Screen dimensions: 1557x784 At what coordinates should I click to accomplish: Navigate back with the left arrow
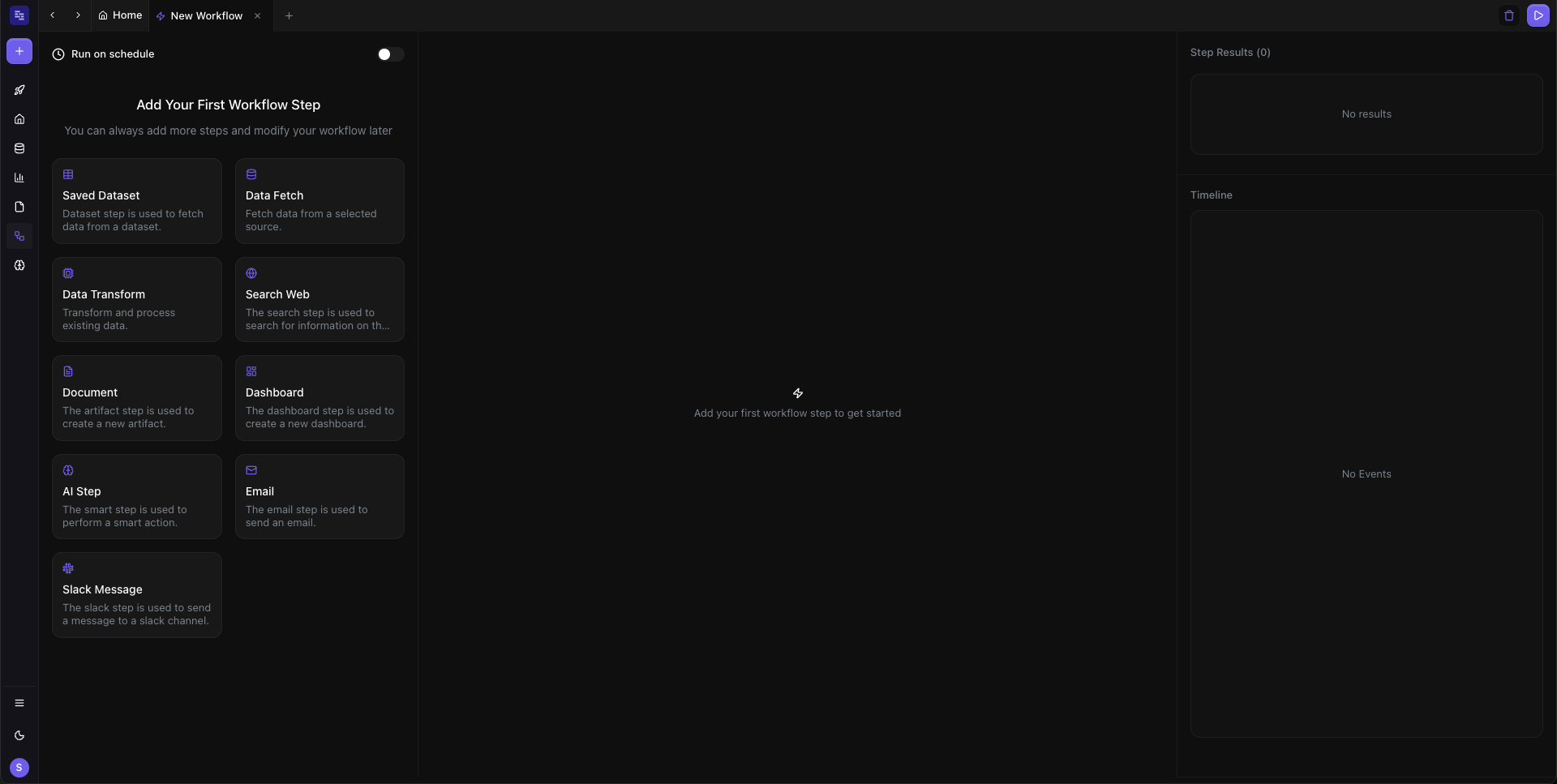pos(53,15)
